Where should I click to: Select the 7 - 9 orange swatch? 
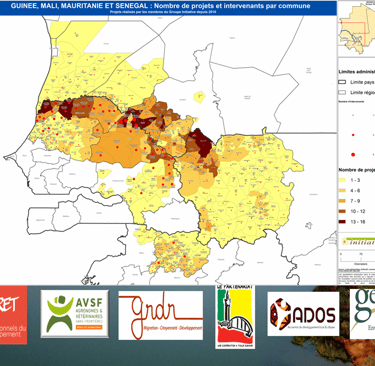pyautogui.click(x=342, y=201)
